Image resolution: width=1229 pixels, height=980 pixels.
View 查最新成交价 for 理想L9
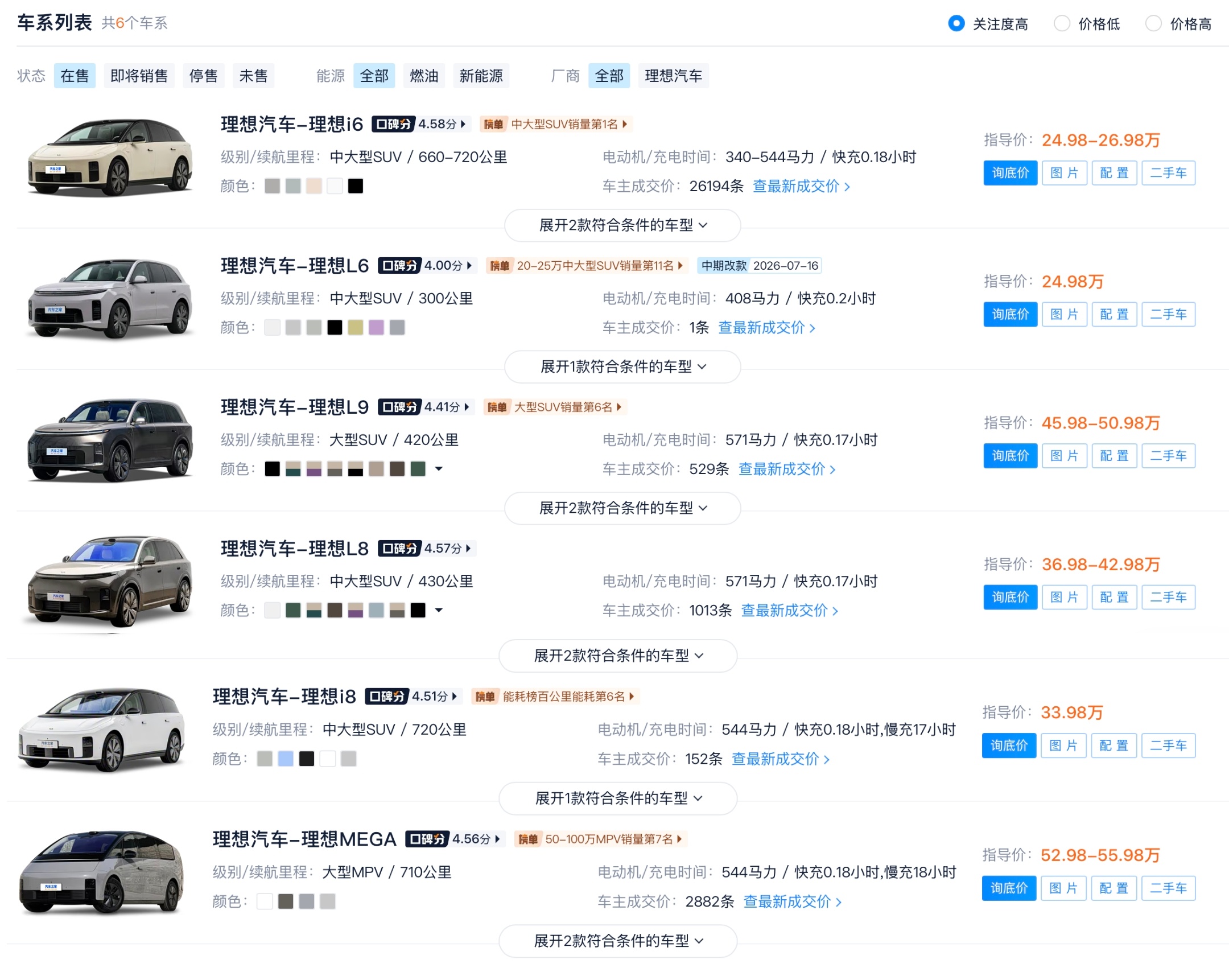click(787, 469)
